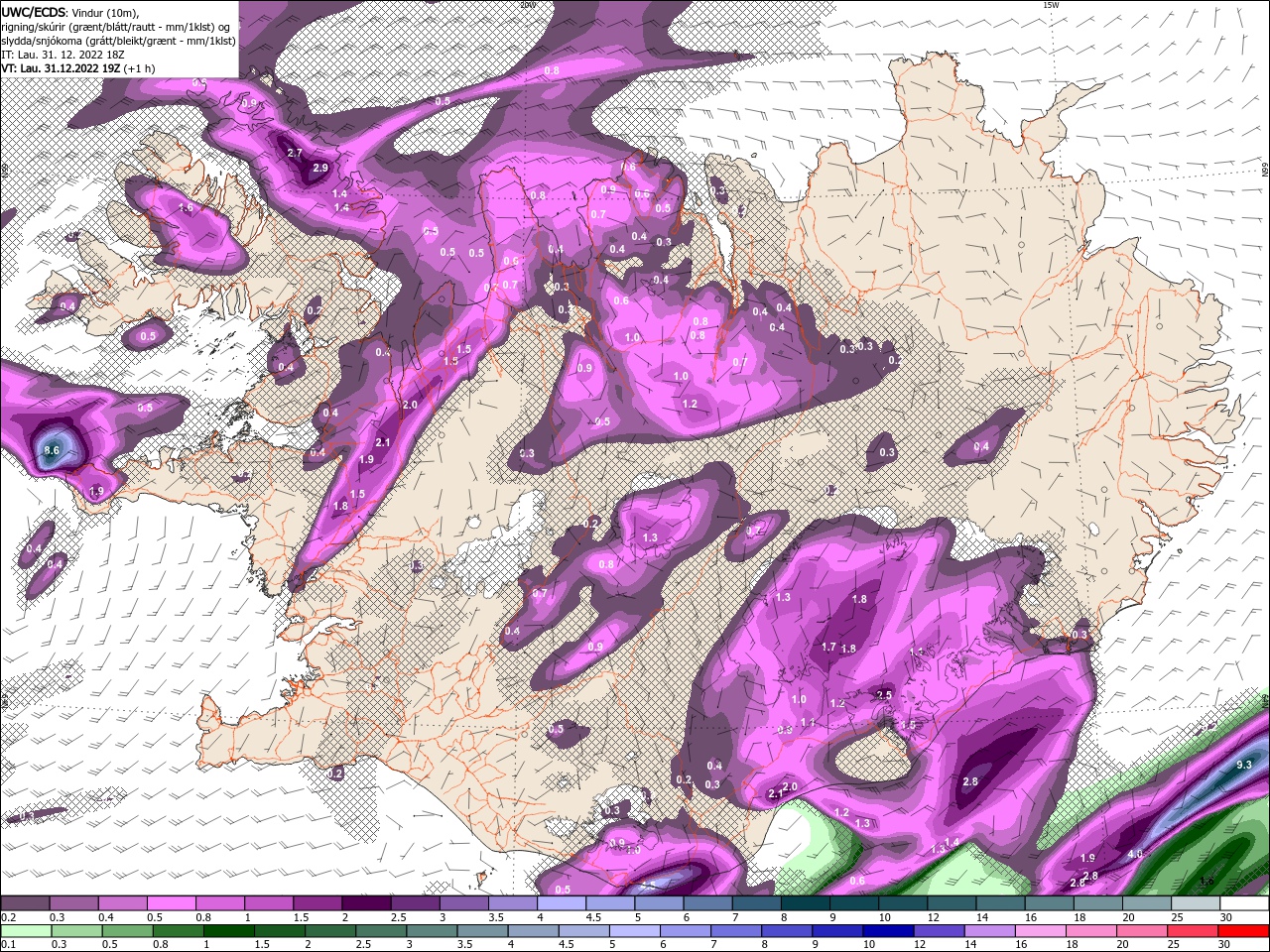Screen dimensions: 1270x952
Task: Select the dark teal 8–9 snow legend swatch
Action: coord(806,903)
